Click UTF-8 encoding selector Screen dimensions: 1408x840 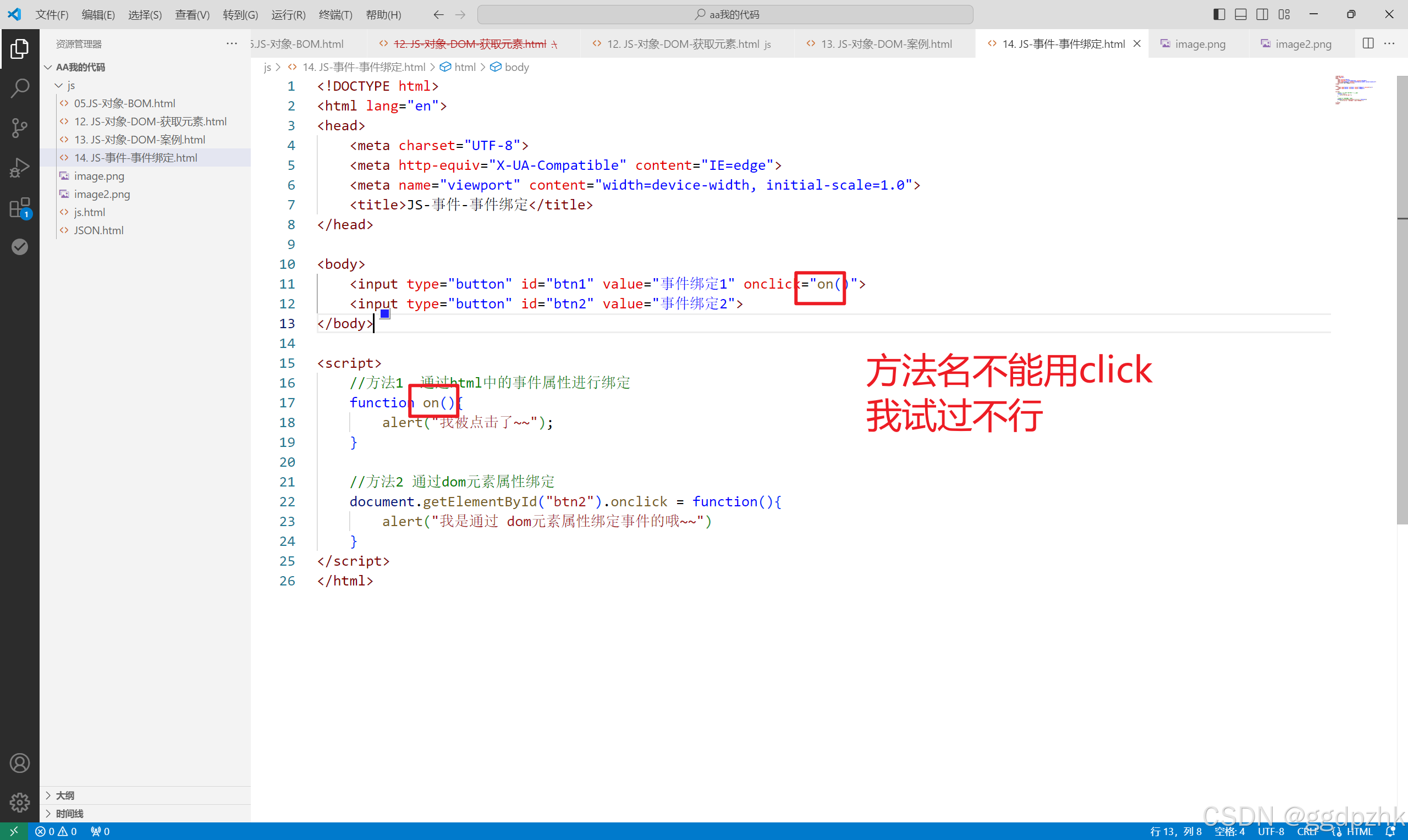(1270, 831)
